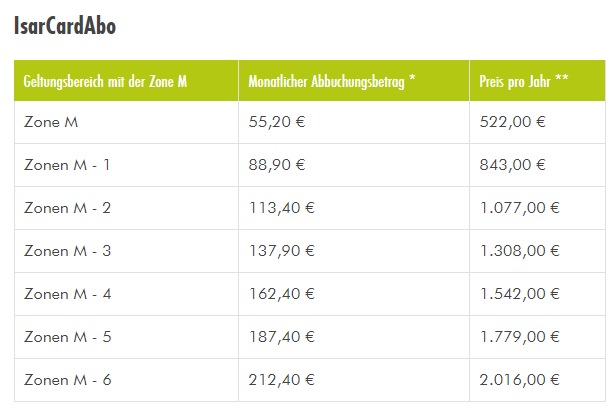Select the Zonen M - 4 cell
Screen dimensions: 616x420
[x=67, y=294]
